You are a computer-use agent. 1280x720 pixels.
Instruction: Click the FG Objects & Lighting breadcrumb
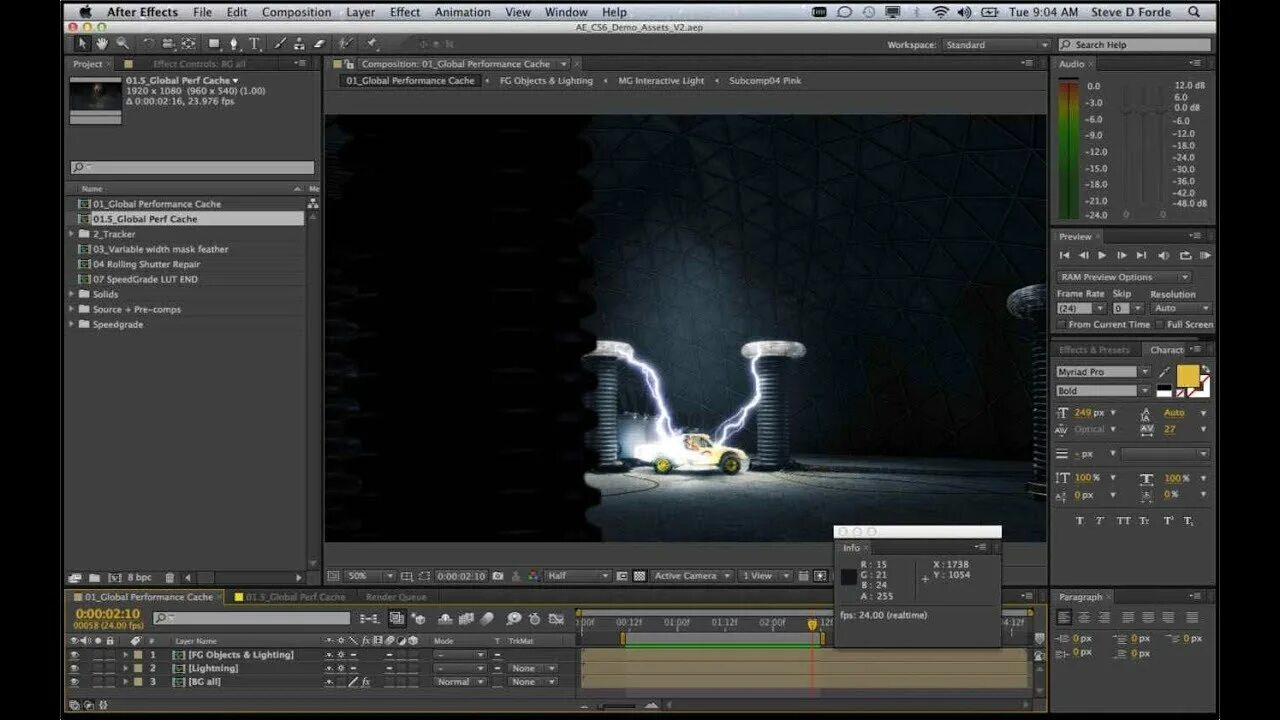coord(546,81)
